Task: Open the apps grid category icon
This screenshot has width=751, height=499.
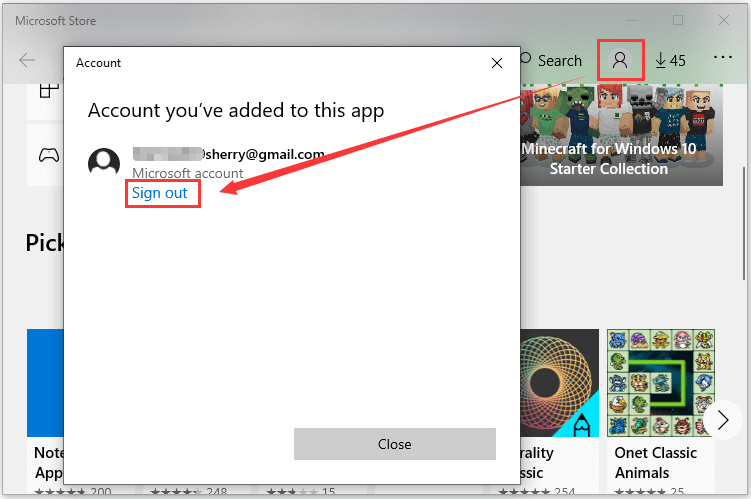Action: point(49,91)
